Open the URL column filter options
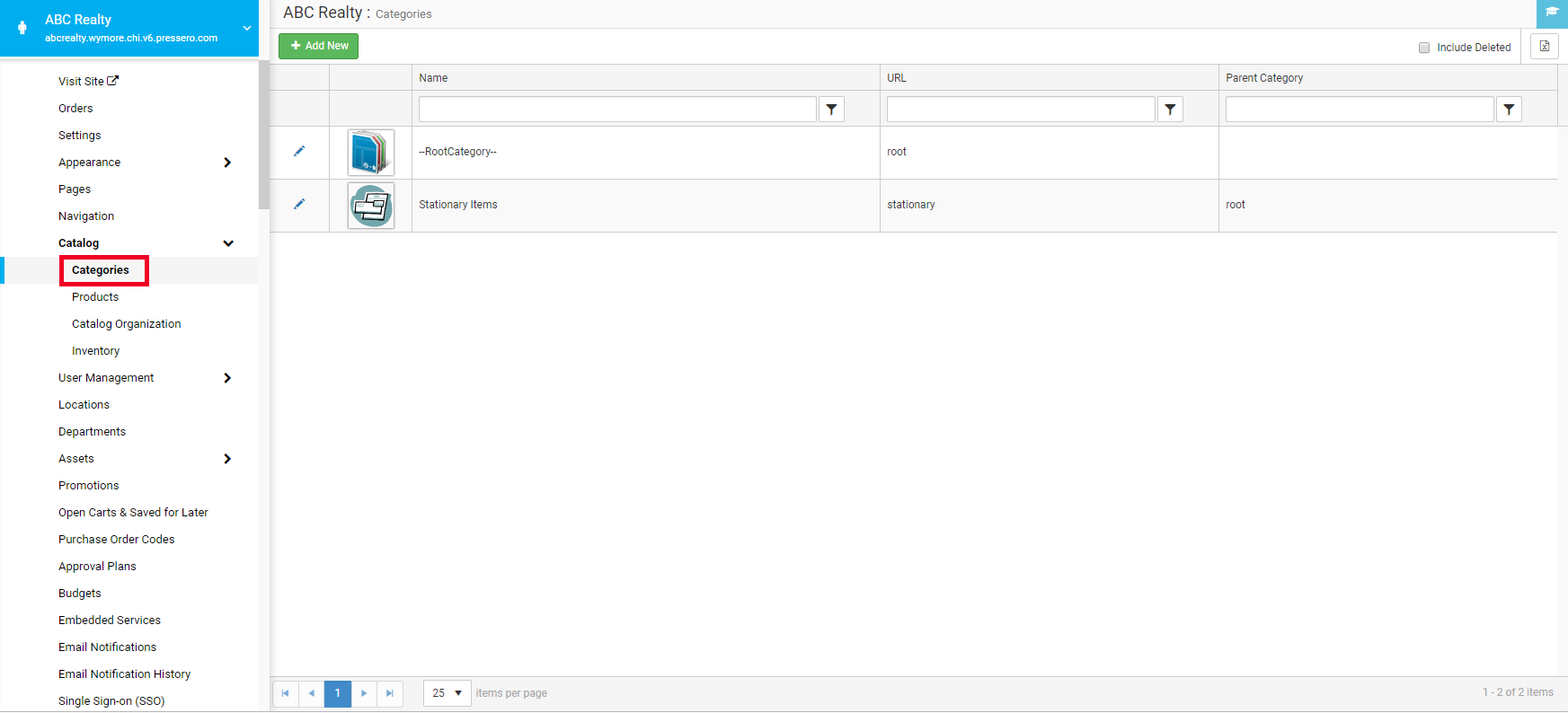Screen dimensions: 1568x713 click(1170, 110)
